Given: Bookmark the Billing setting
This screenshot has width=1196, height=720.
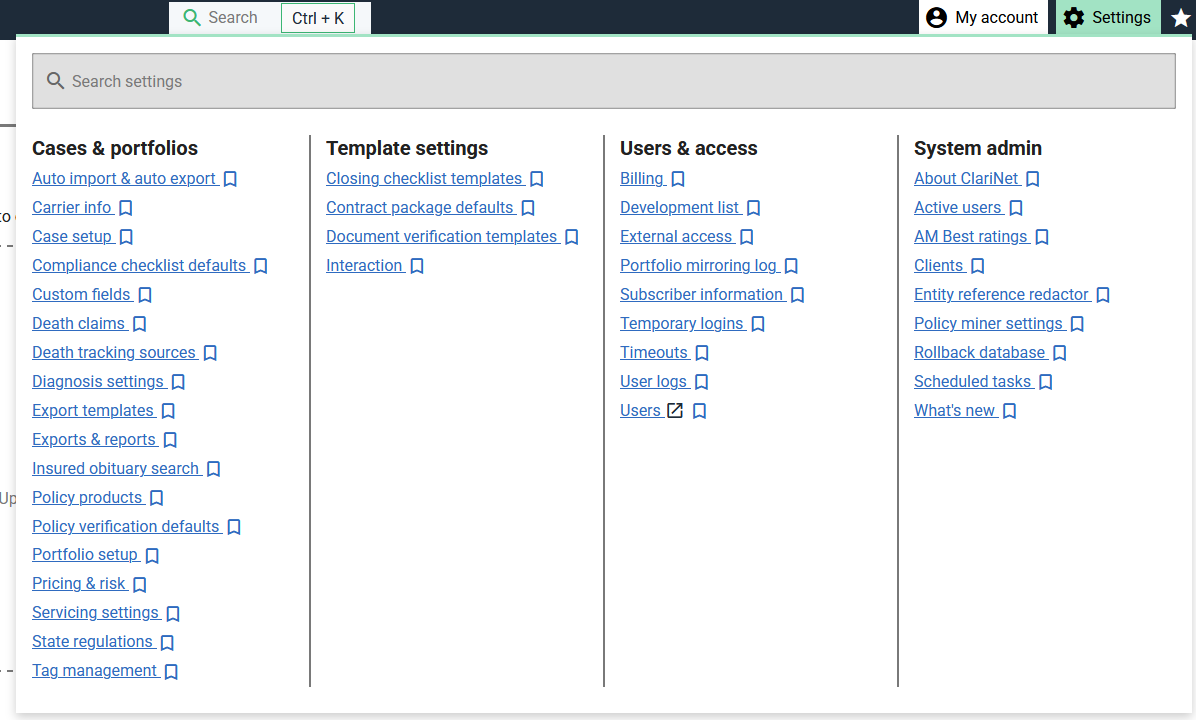Looking at the screenshot, I should (x=678, y=179).
